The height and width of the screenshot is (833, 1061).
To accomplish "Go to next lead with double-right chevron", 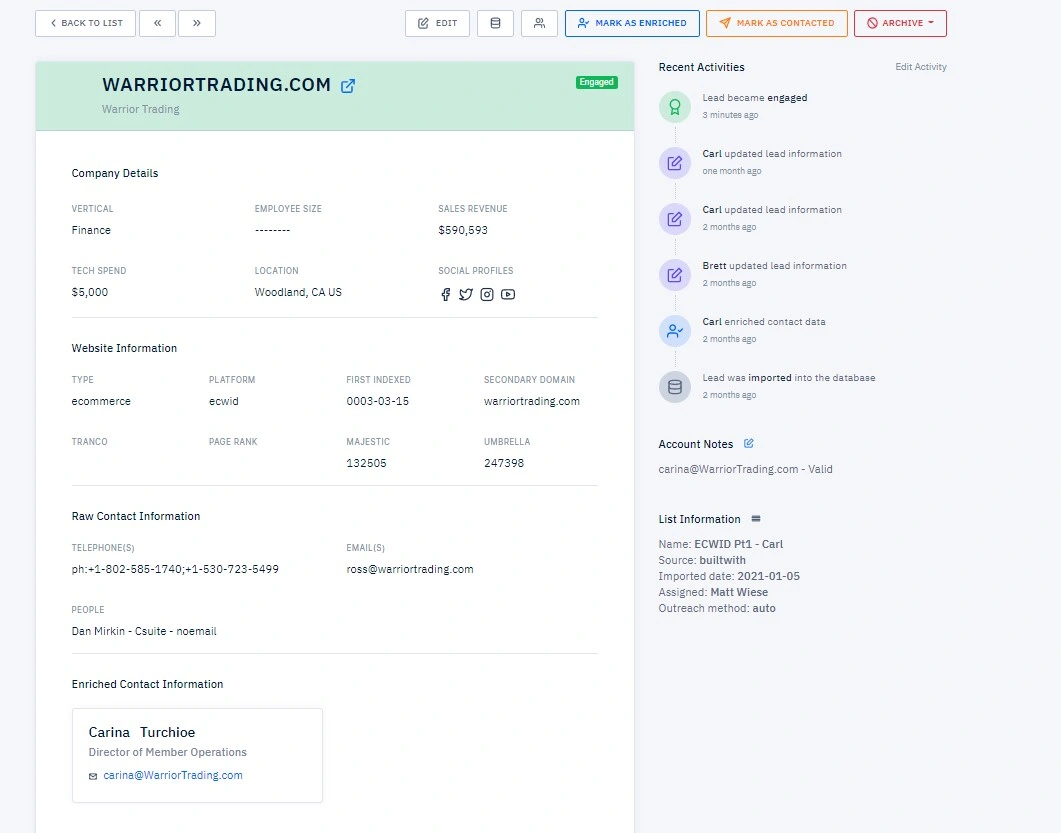I will [197, 23].
